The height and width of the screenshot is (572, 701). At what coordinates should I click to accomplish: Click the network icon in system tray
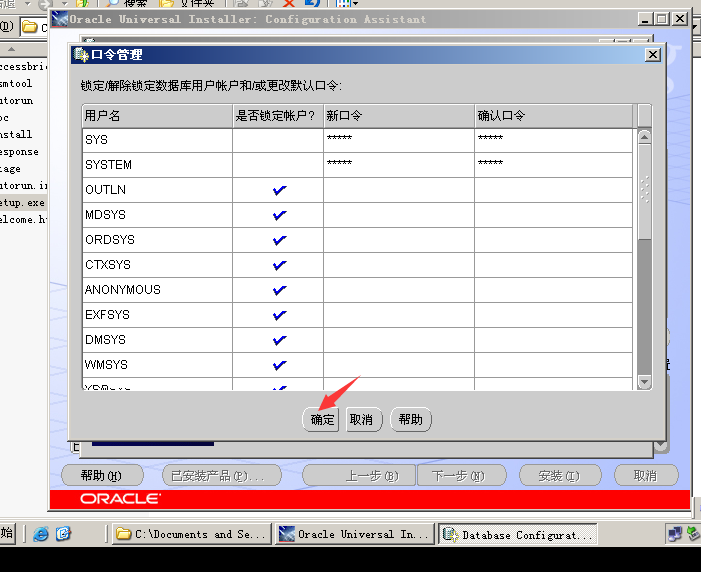tap(675, 534)
